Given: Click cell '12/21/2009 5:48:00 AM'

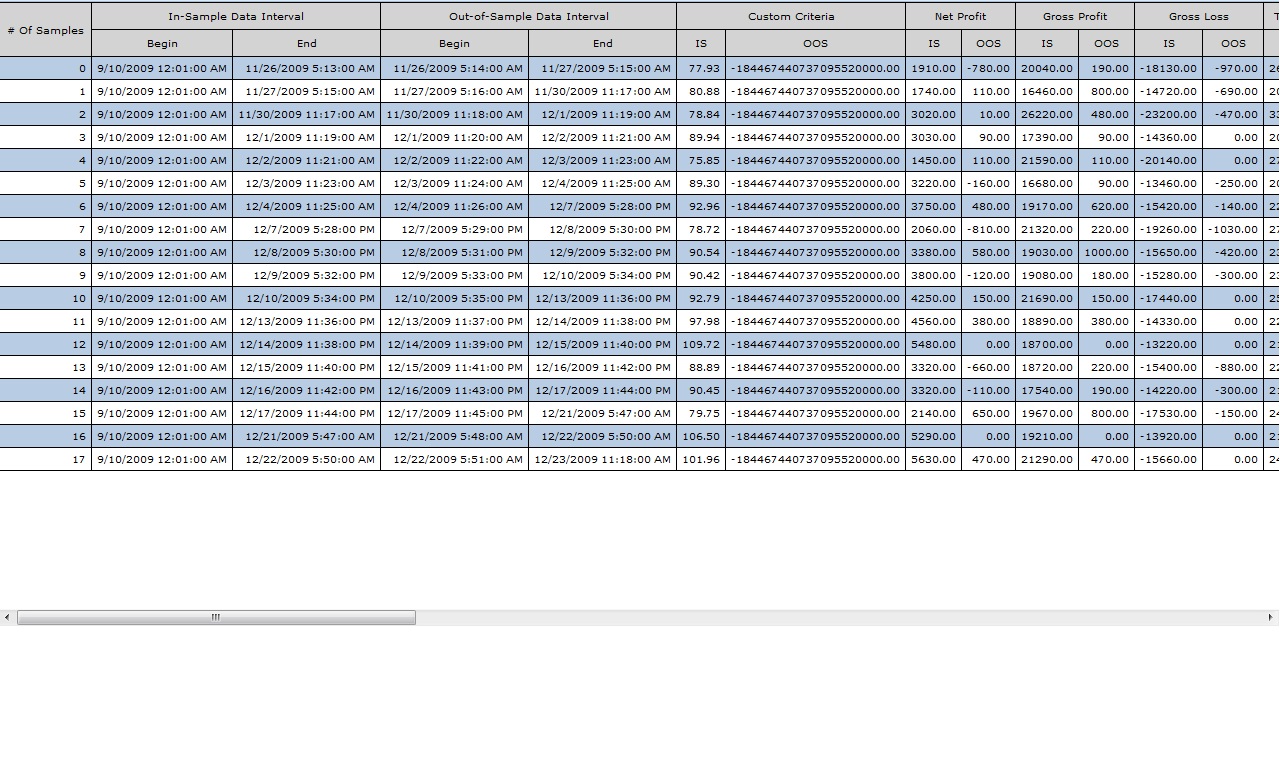Looking at the screenshot, I should 454,436.
